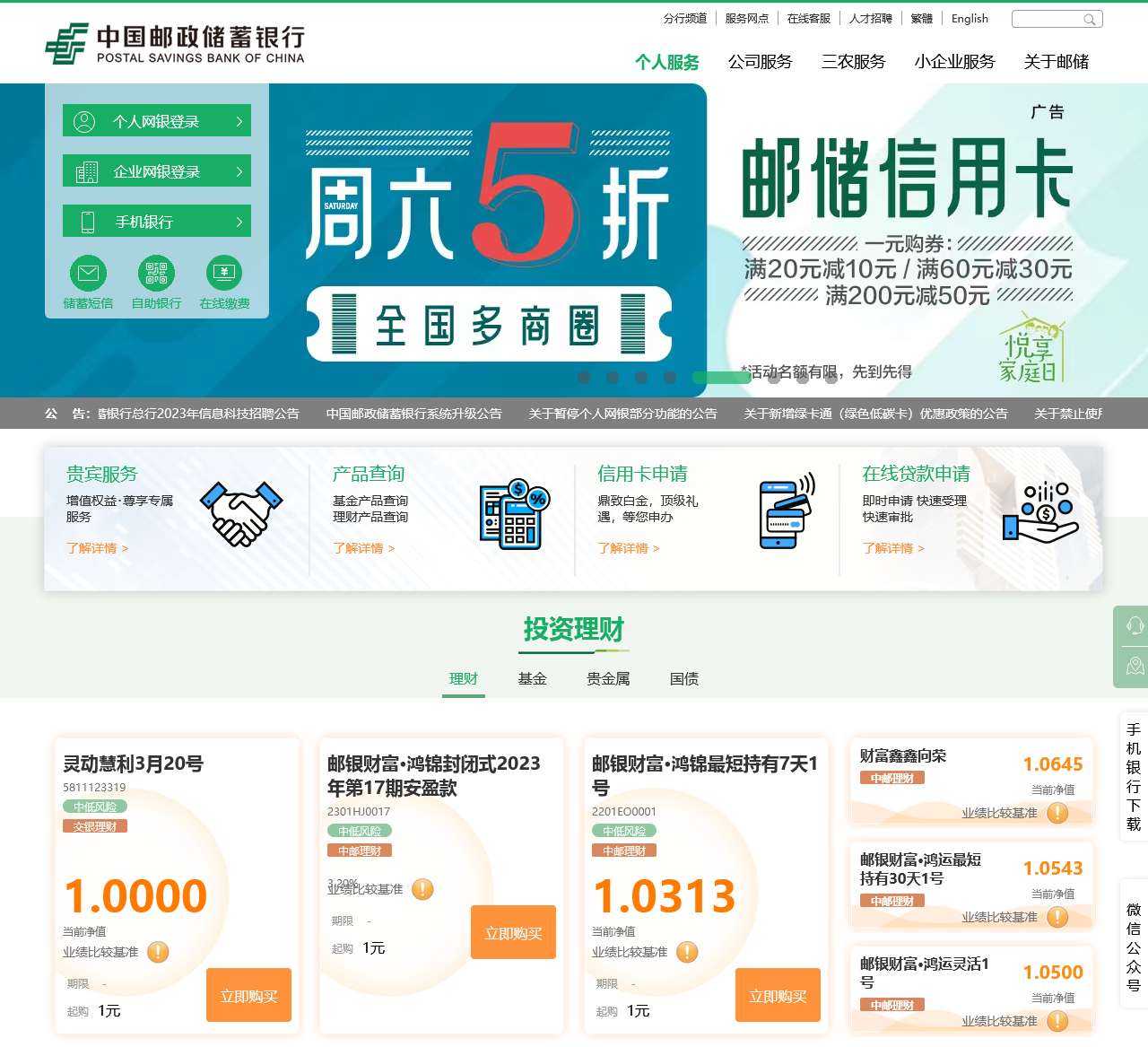
Task: Click 了解详情 under 贵宾服务
Action: (x=98, y=548)
